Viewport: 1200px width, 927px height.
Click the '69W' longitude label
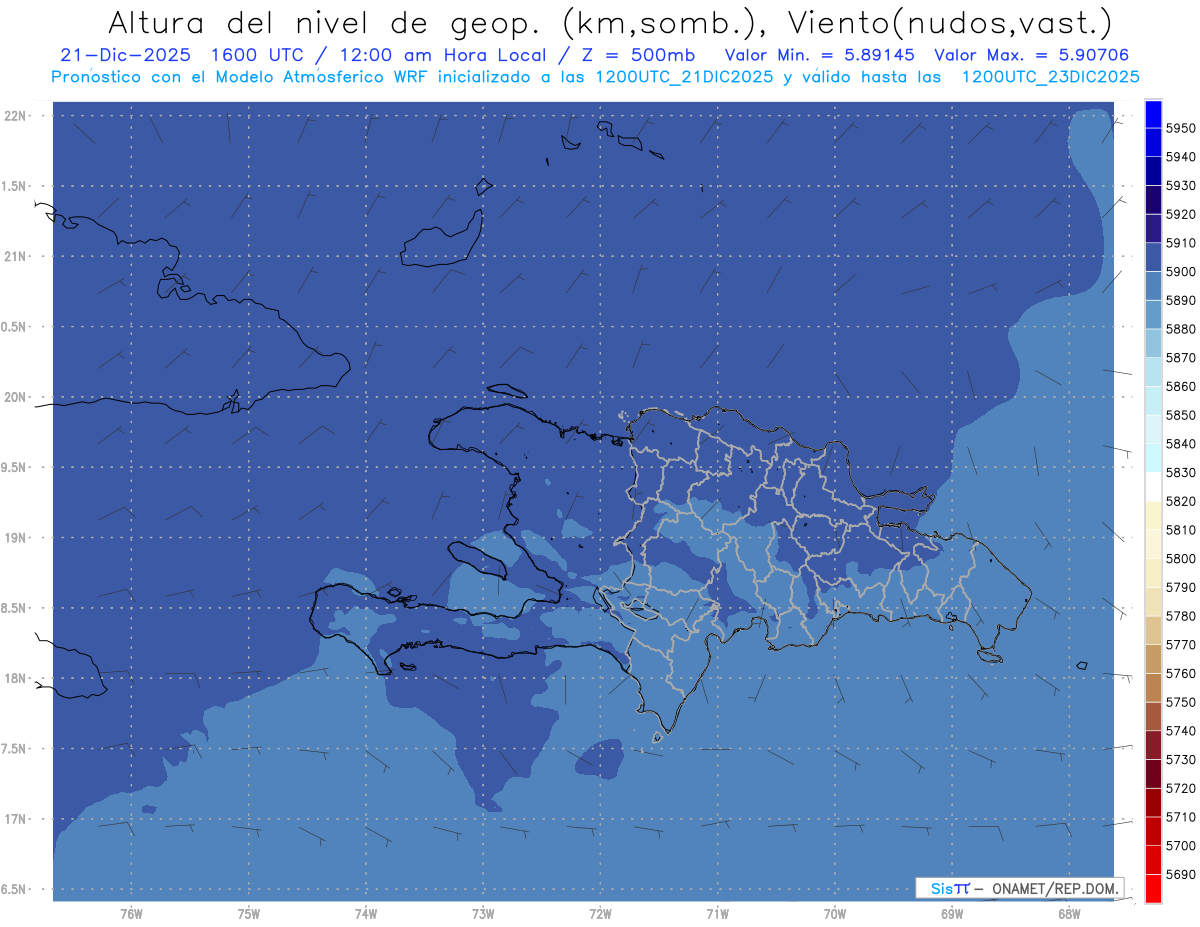pyautogui.click(x=951, y=914)
